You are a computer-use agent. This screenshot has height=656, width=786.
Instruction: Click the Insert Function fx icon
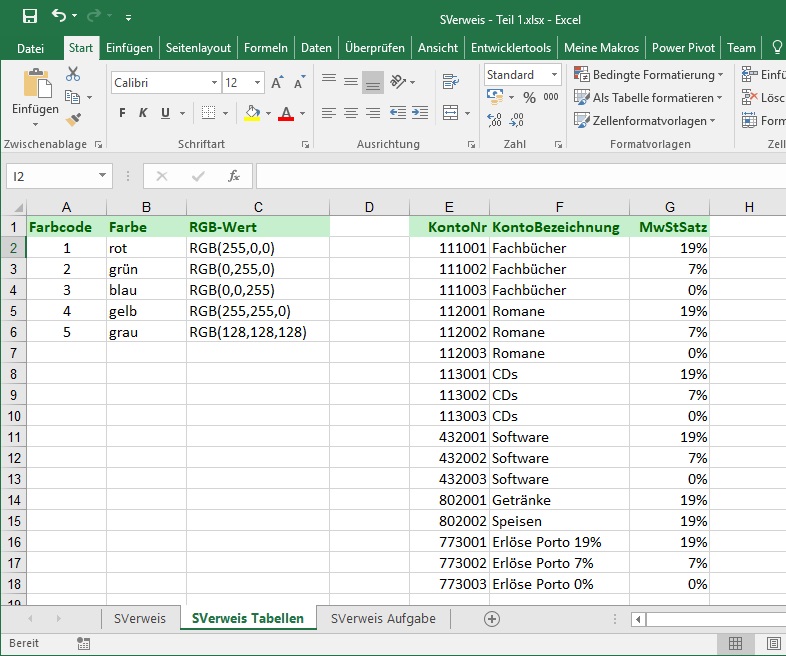pyautogui.click(x=234, y=176)
